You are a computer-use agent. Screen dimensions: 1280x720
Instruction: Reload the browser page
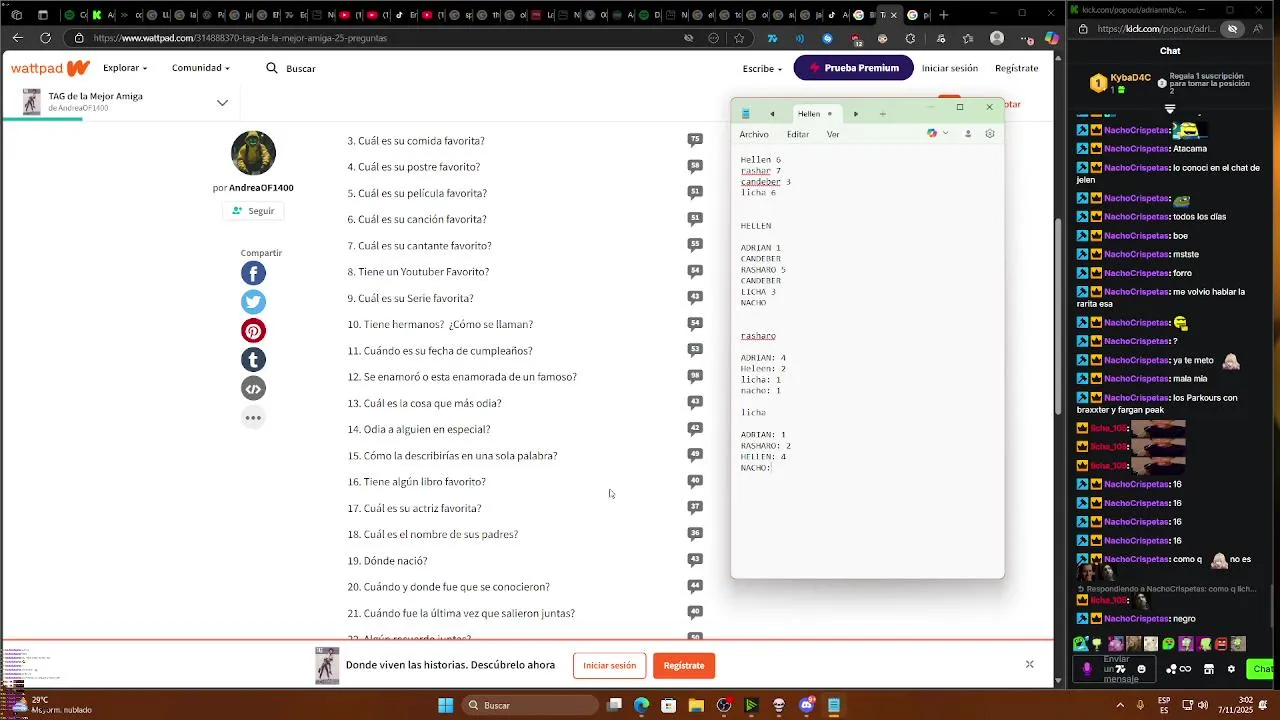coord(45,38)
